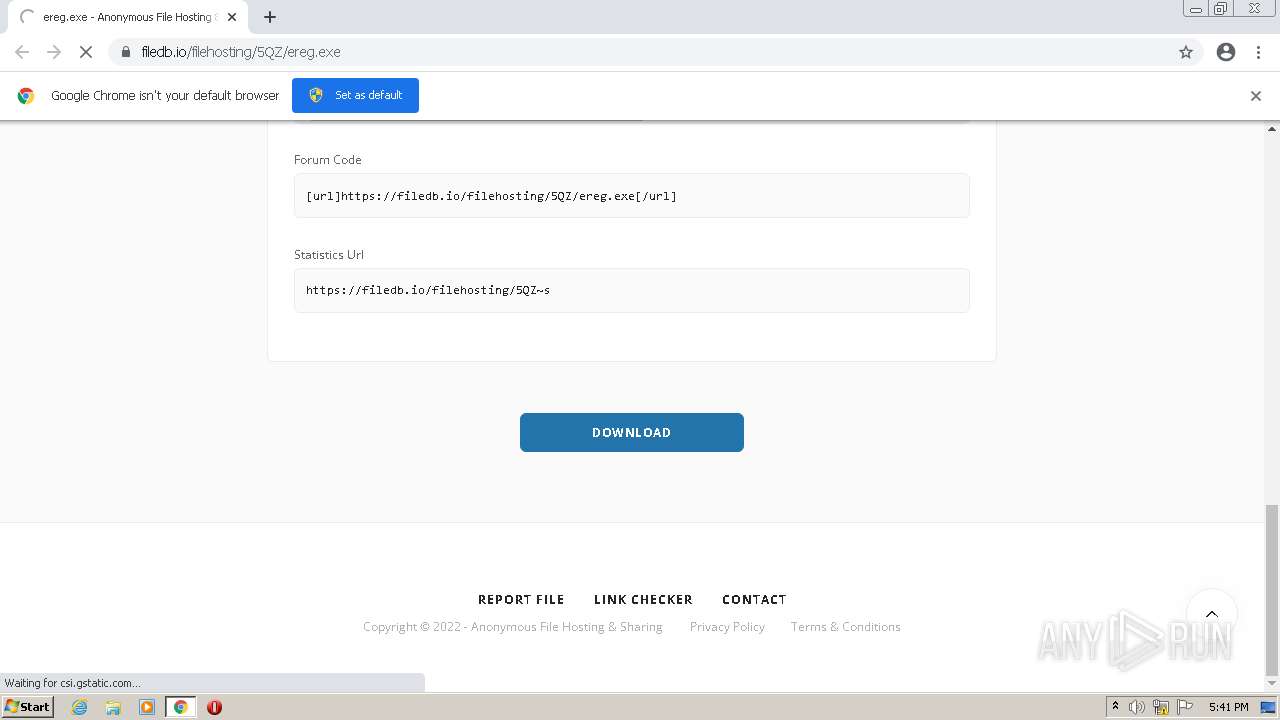Dismiss the default browser notification bar
The height and width of the screenshot is (720, 1280).
point(1256,96)
